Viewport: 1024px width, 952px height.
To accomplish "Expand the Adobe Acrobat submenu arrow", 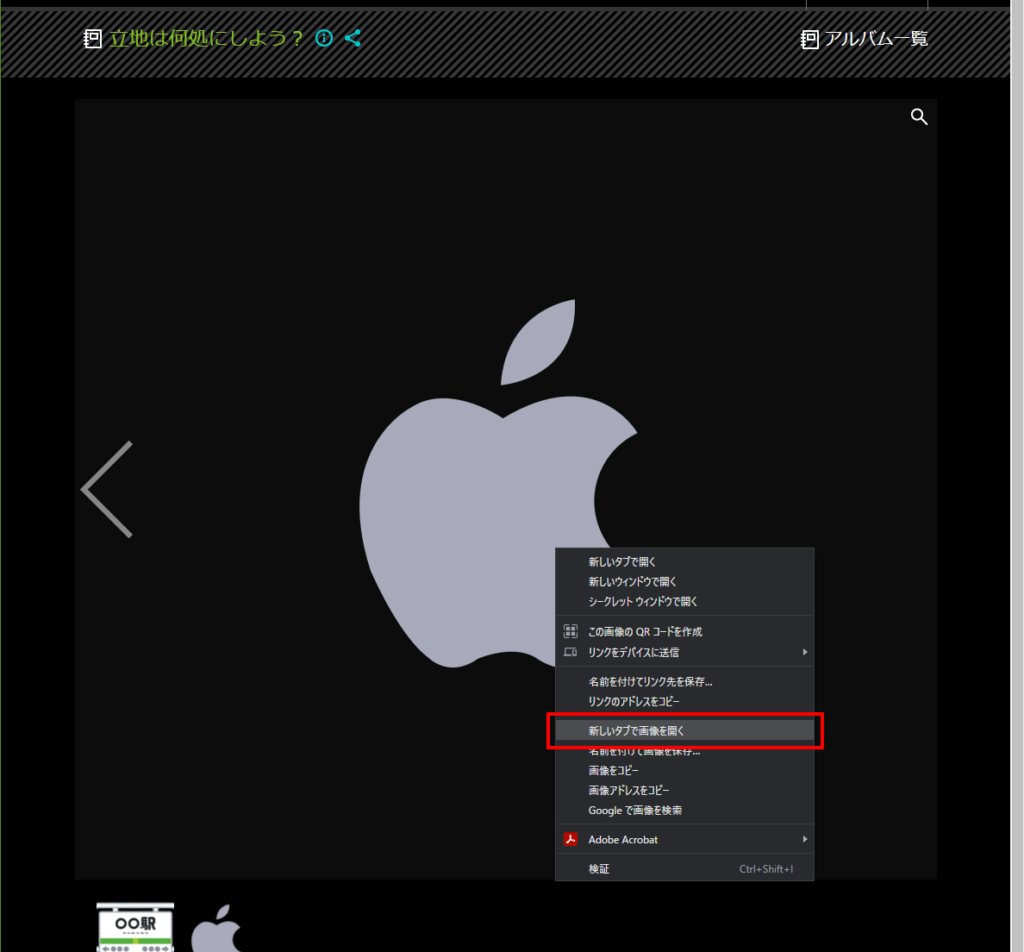I will tap(805, 839).
